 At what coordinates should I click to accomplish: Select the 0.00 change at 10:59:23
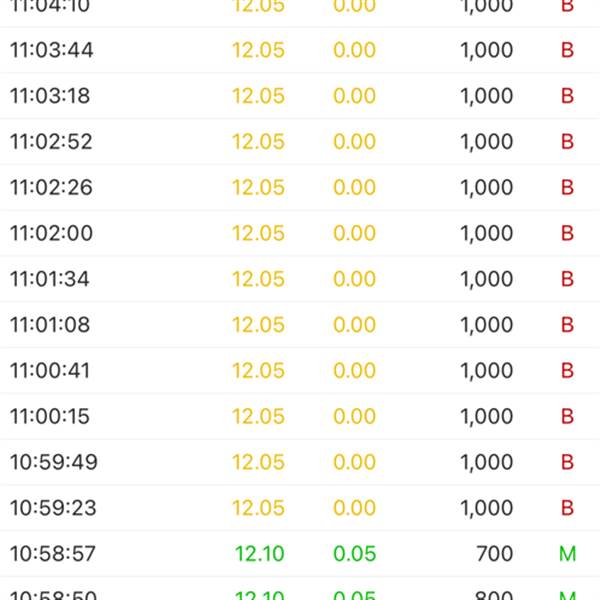coord(355,508)
